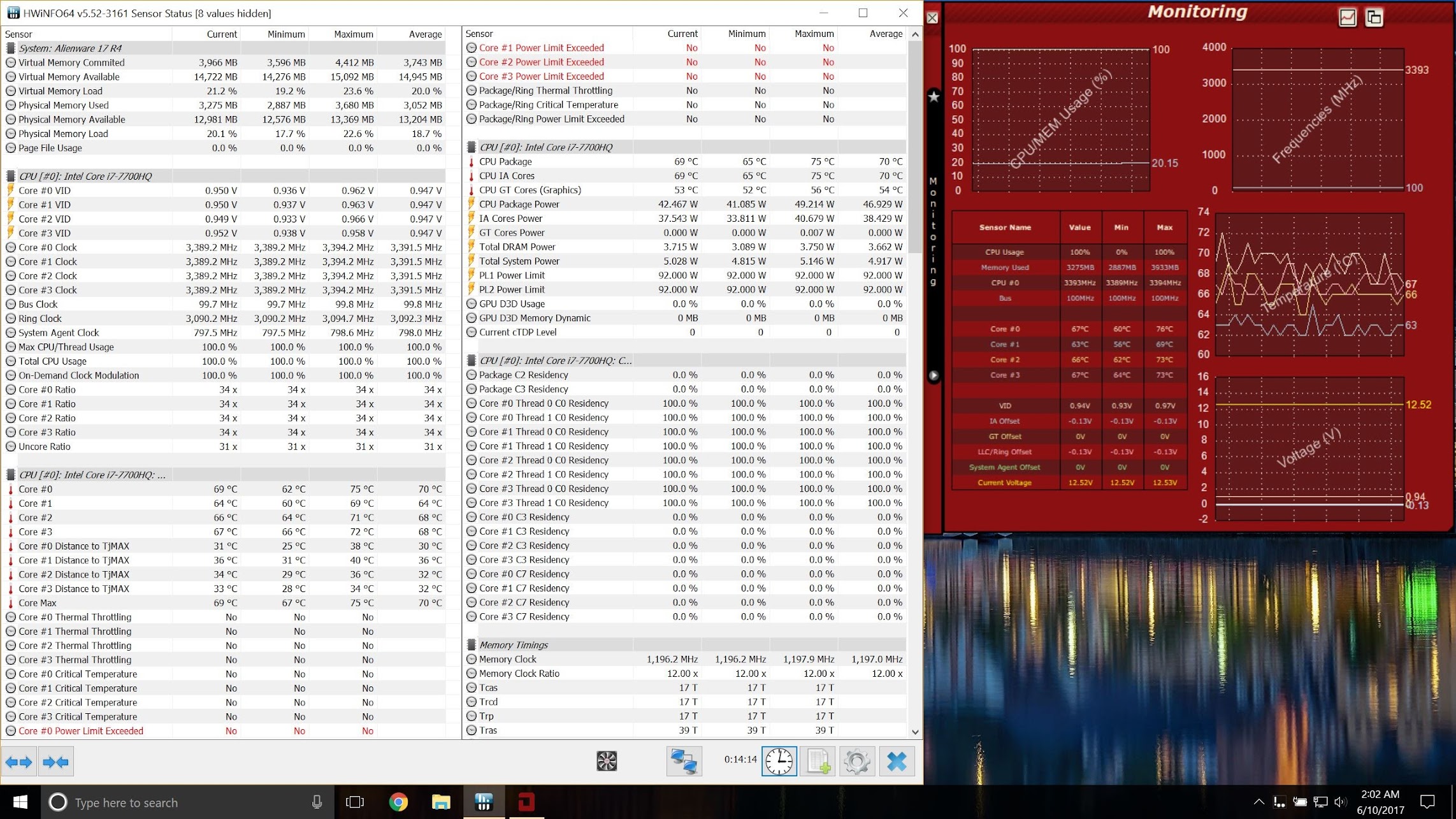Select the Uncore Ratio row

[x=223, y=447]
